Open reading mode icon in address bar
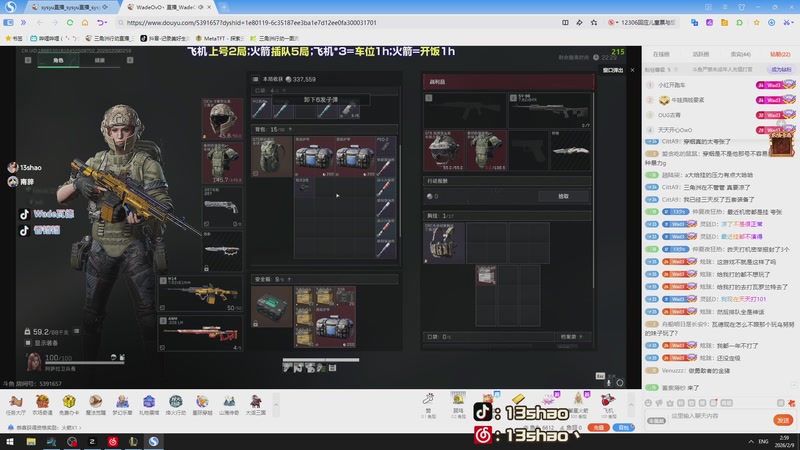This screenshot has width=800, height=450. [565, 22]
